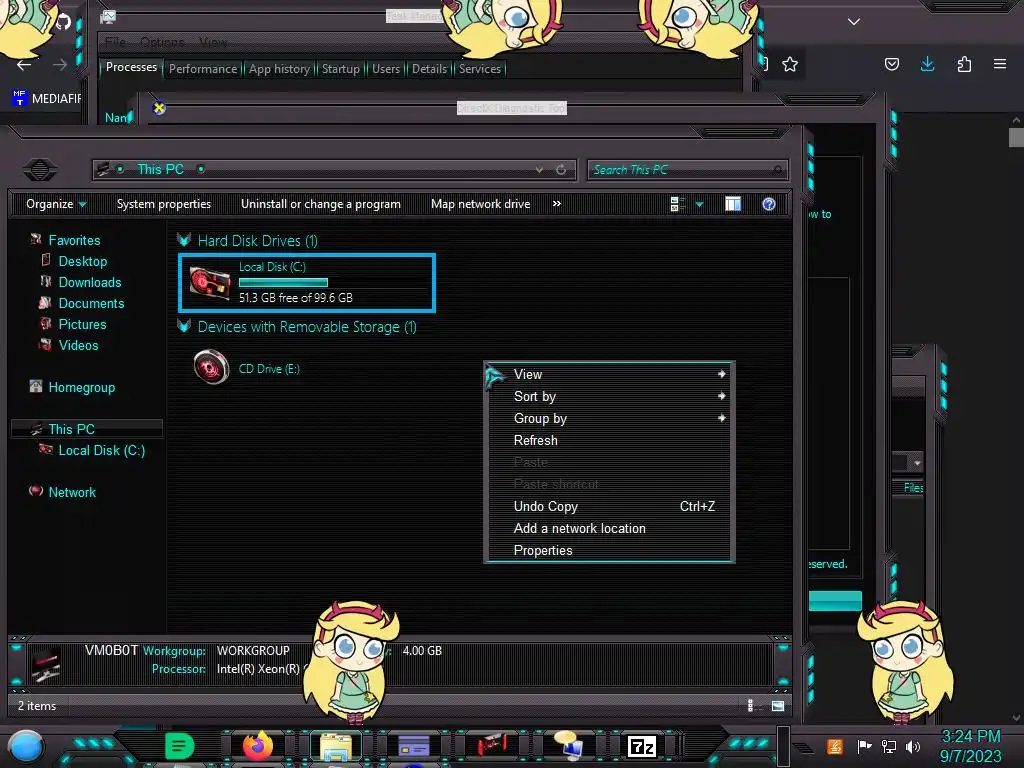Refresh This PC using address bar icon

pyautogui.click(x=561, y=170)
